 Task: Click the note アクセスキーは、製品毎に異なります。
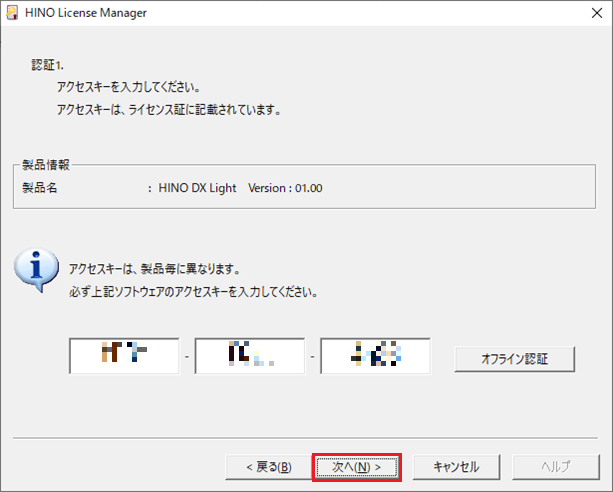pos(155,269)
